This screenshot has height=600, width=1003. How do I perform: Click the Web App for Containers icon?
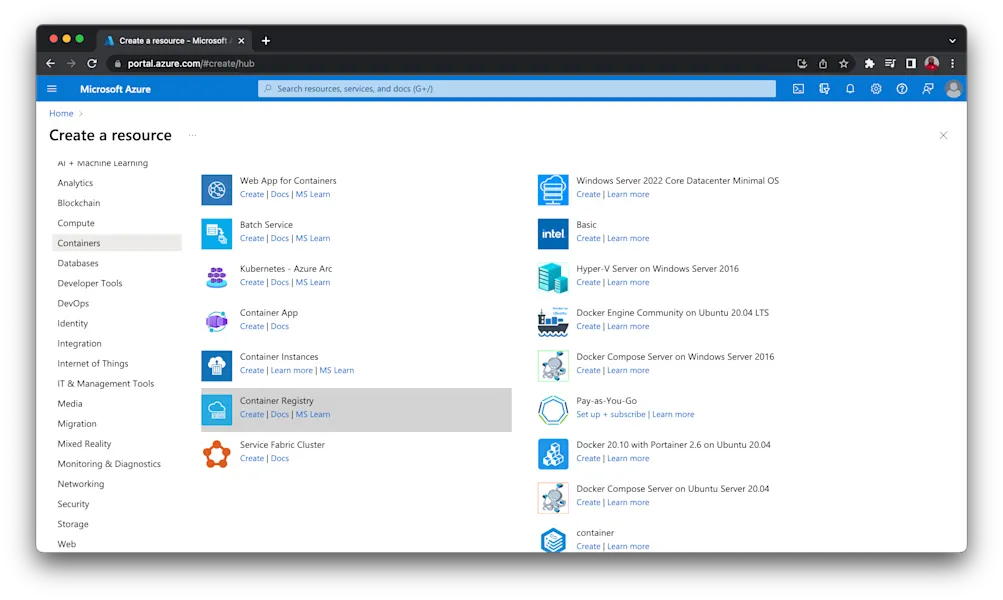(215, 189)
